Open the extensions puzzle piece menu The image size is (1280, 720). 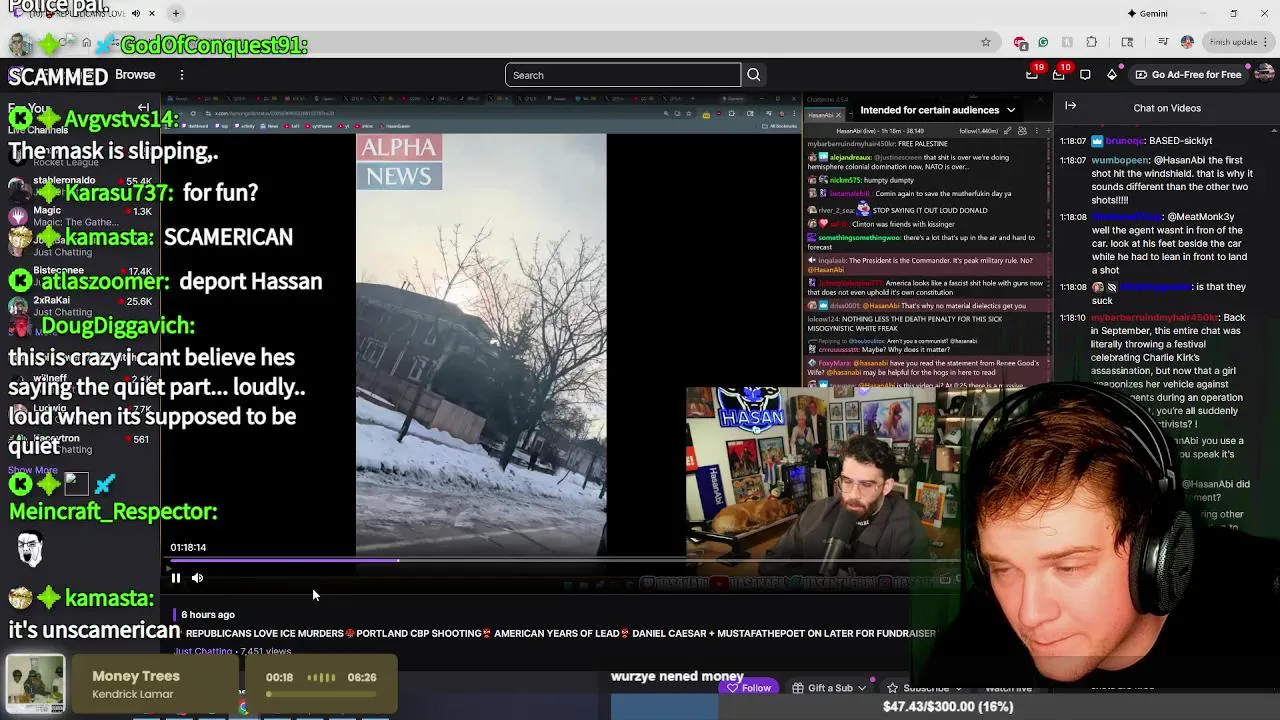[x=1092, y=42]
